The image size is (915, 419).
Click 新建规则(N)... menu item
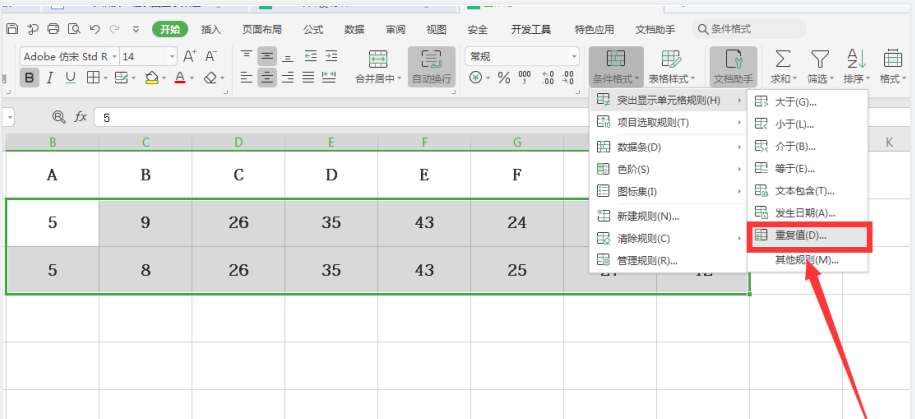[x=669, y=217]
